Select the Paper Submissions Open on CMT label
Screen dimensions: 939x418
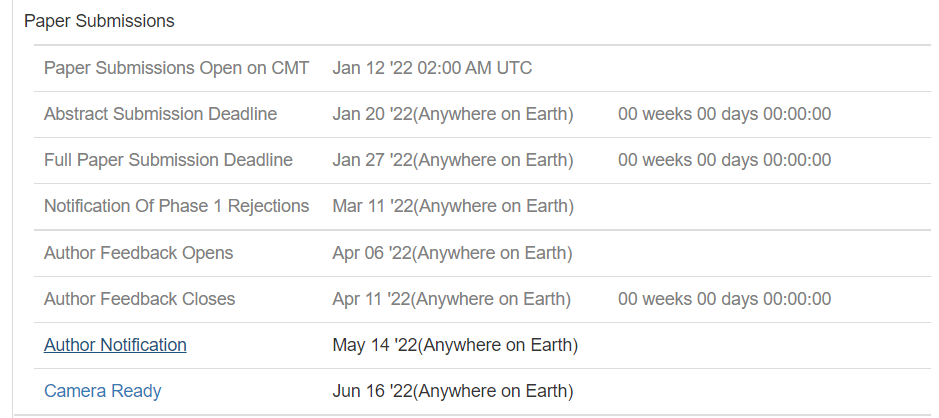(176, 68)
